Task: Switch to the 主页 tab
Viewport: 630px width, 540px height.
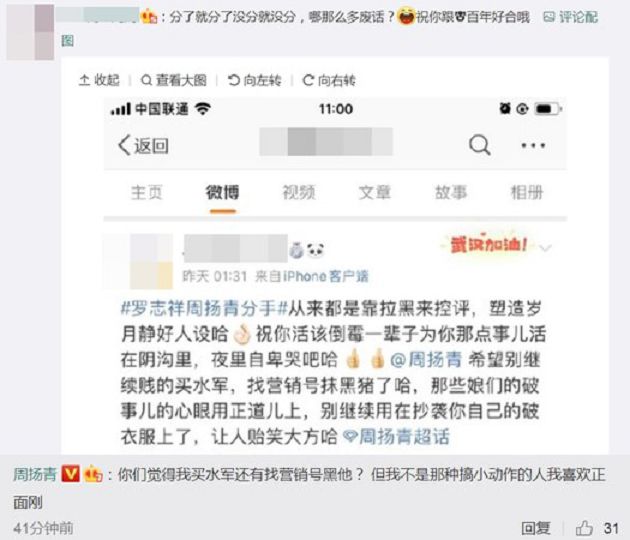Action: tap(147, 192)
